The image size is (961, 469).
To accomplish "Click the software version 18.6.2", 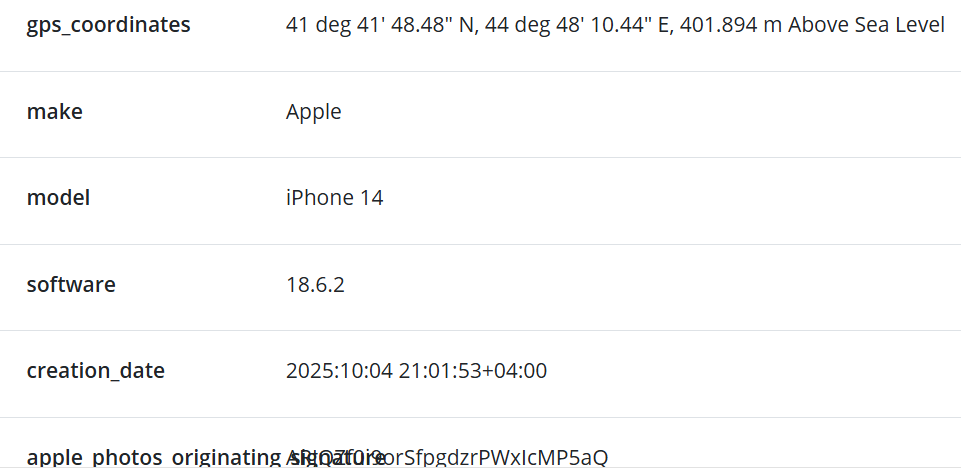I will (x=315, y=285).
